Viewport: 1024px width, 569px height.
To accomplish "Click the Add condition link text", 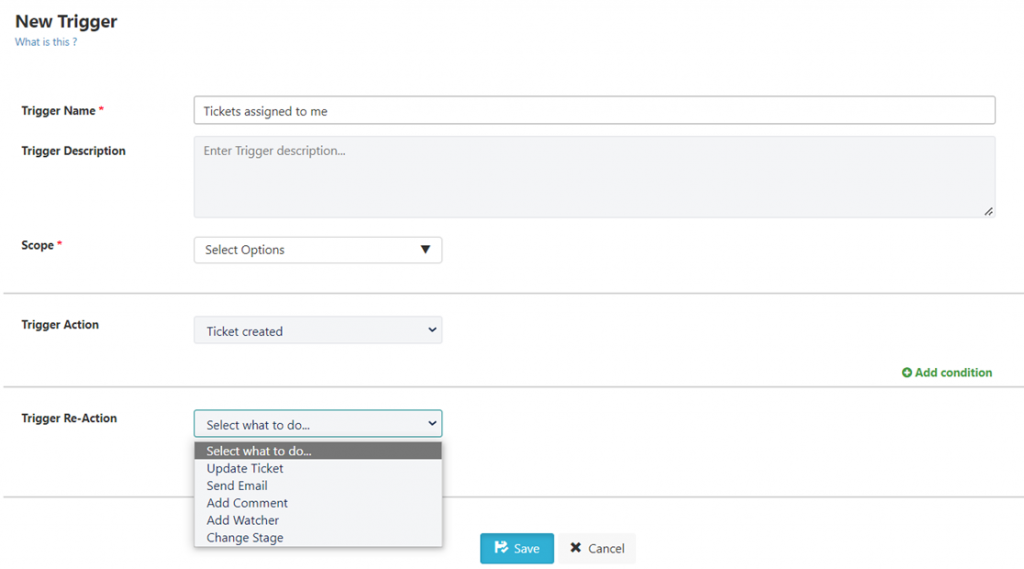I will 953,372.
